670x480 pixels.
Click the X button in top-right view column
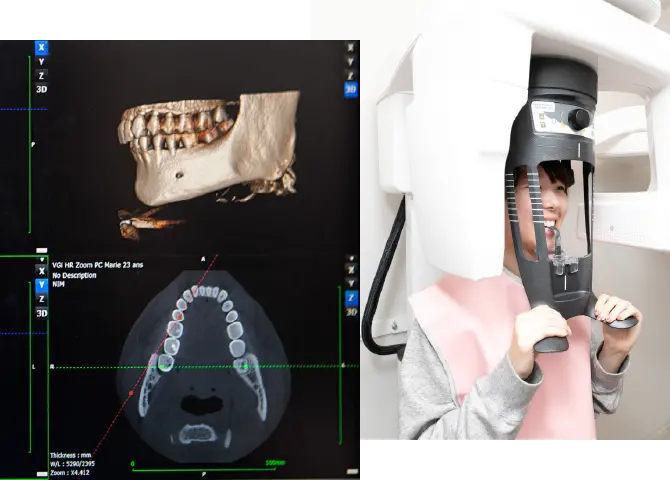350,47
